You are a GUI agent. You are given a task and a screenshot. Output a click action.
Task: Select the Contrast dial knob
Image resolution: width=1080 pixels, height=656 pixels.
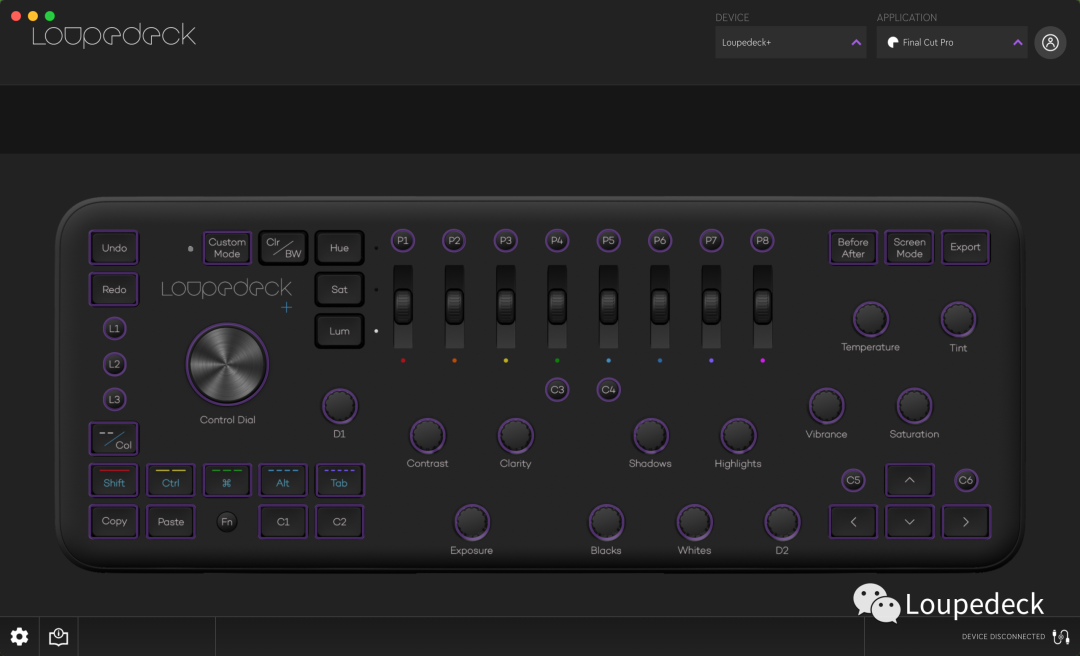(x=427, y=435)
